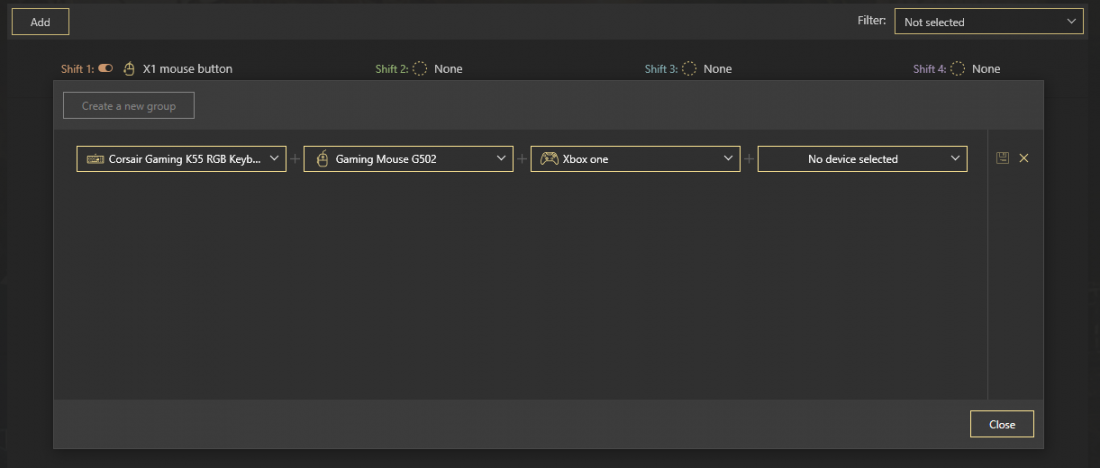The image size is (1100, 468).
Task: Open the 'No device selected' dropdown
Action: pyautogui.click(x=955, y=158)
